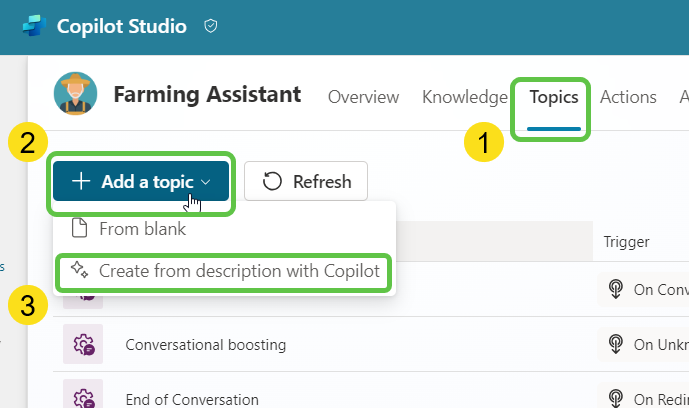Click the Conversational boosting topic icon
Screen dimensions: 689x408
coord(83,344)
